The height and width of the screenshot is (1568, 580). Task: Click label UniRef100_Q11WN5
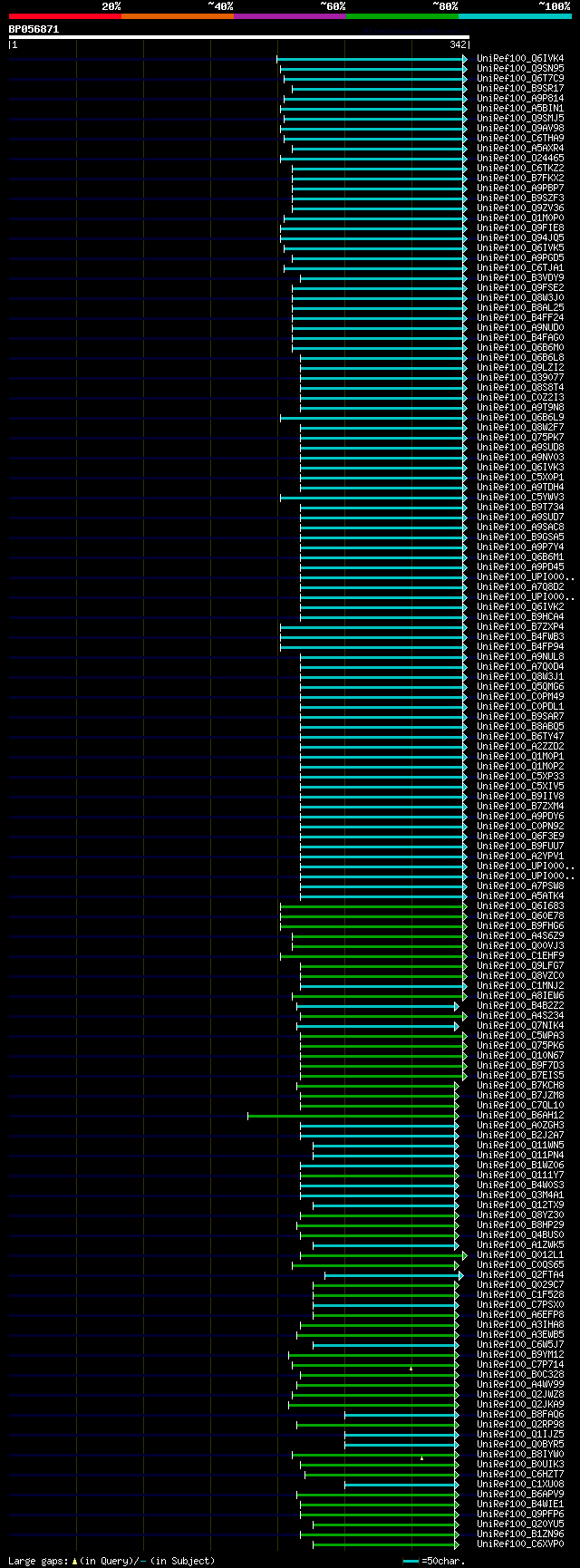coord(520,1145)
